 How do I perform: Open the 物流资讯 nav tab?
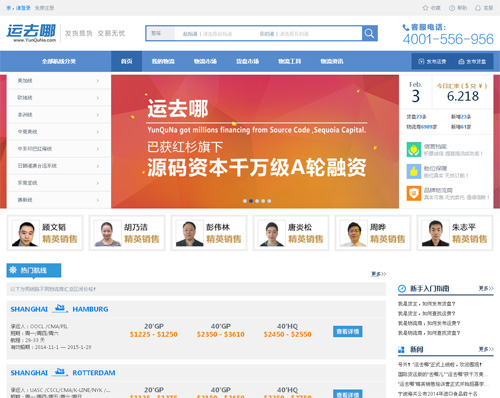click(x=332, y=61)
